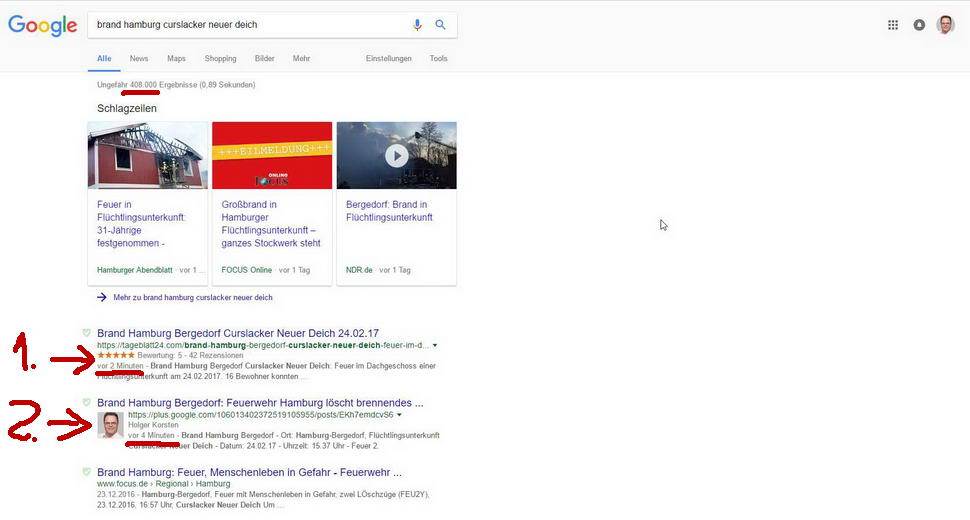The height and width of the screenshot is (520, 970).
Task: Click NDR.de source label
Action: point(359,270)
